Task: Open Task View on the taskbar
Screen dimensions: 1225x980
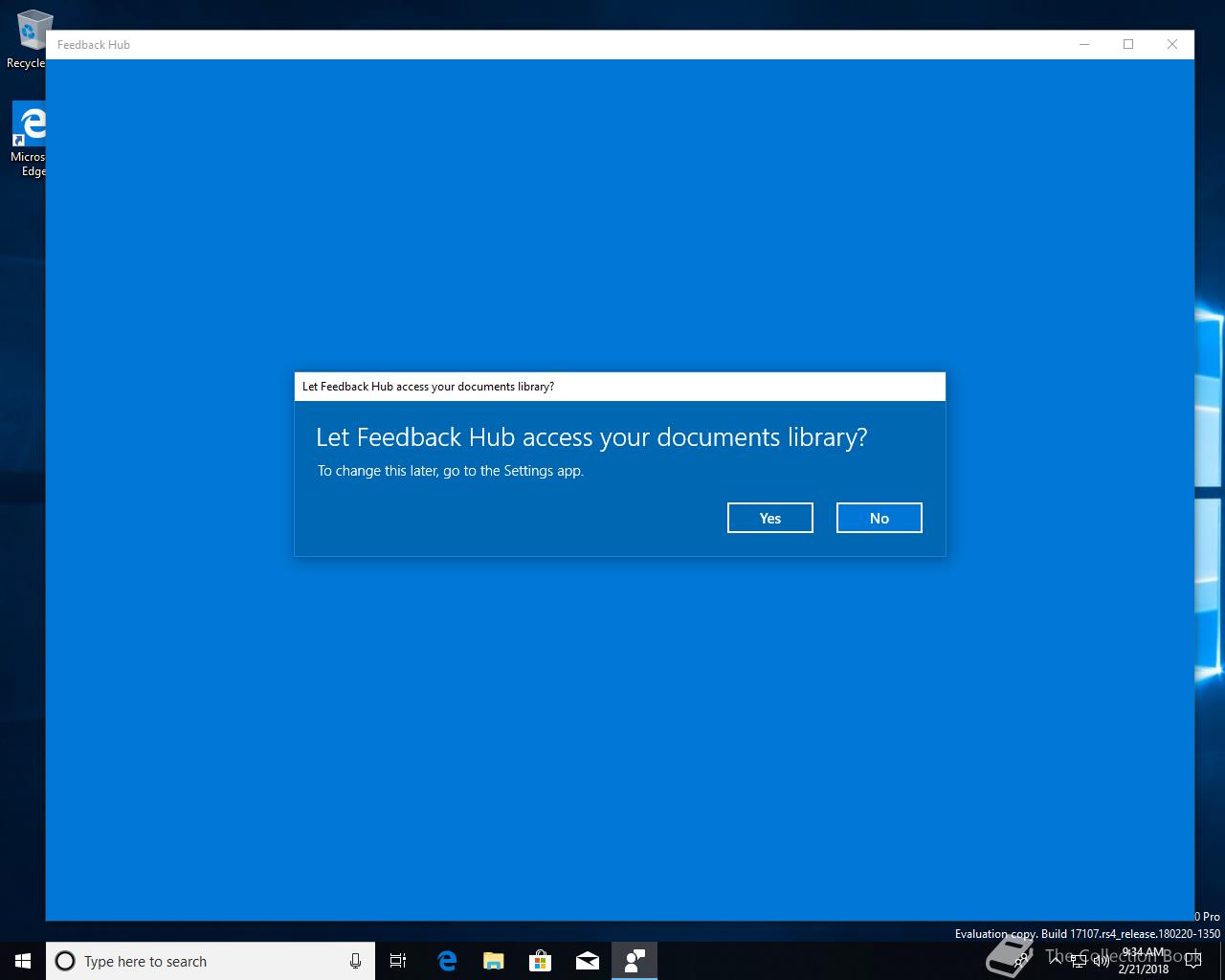Action: (398, 961)
